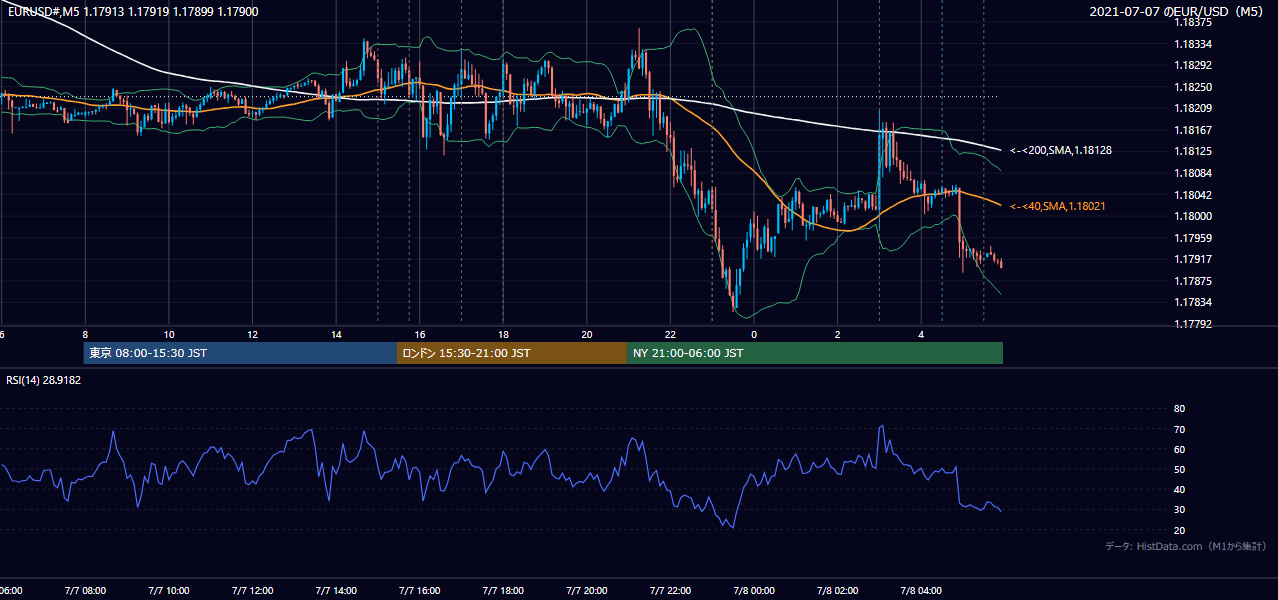Screen dimensions: 1278x600
Task: Click price level 1.17875 on the price axis
Action: pyautogui.click(x=1192, y=281)
